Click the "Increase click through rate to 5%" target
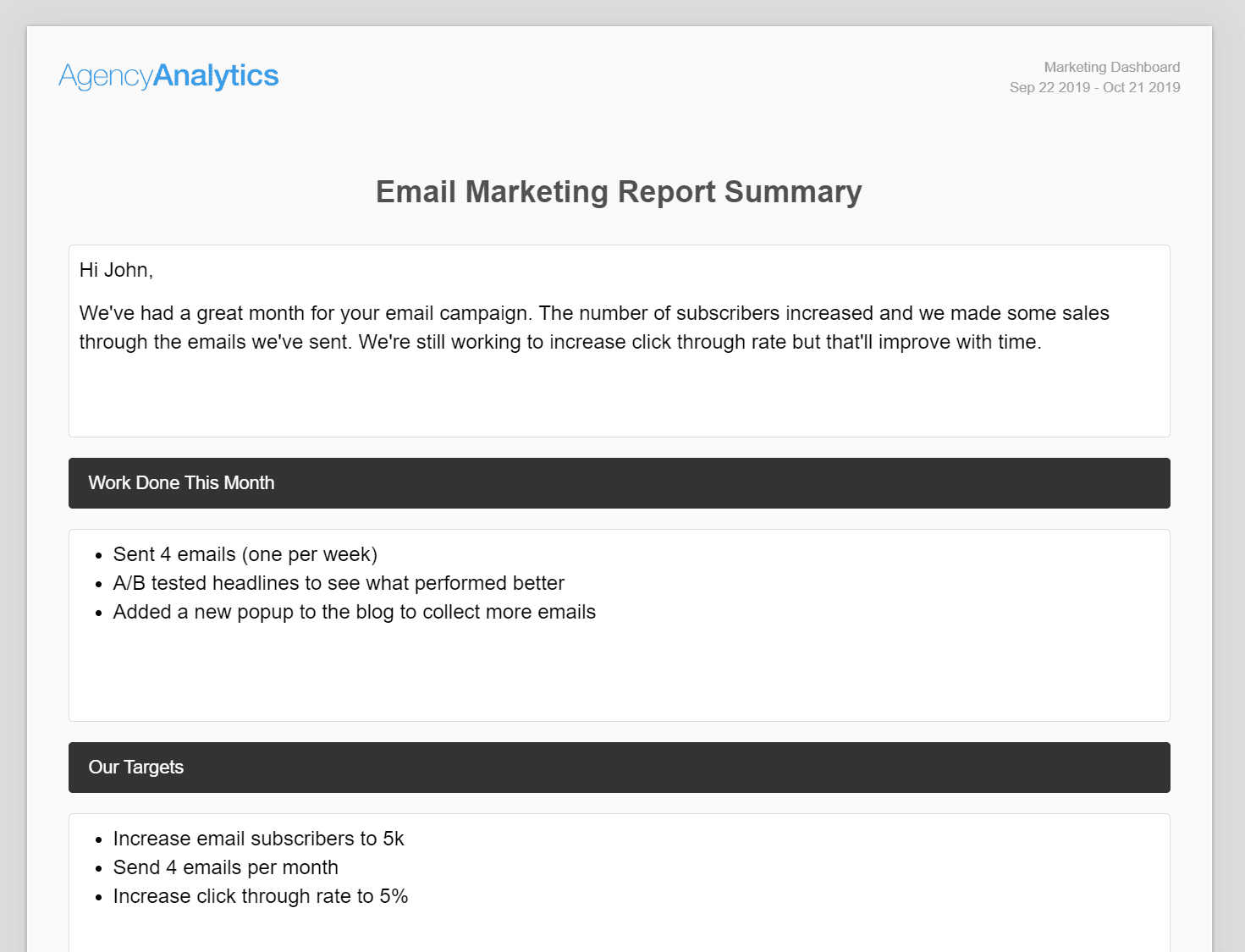Image resolution: width=1245 pixels, height=952 pixels. (x=260, y=896)
